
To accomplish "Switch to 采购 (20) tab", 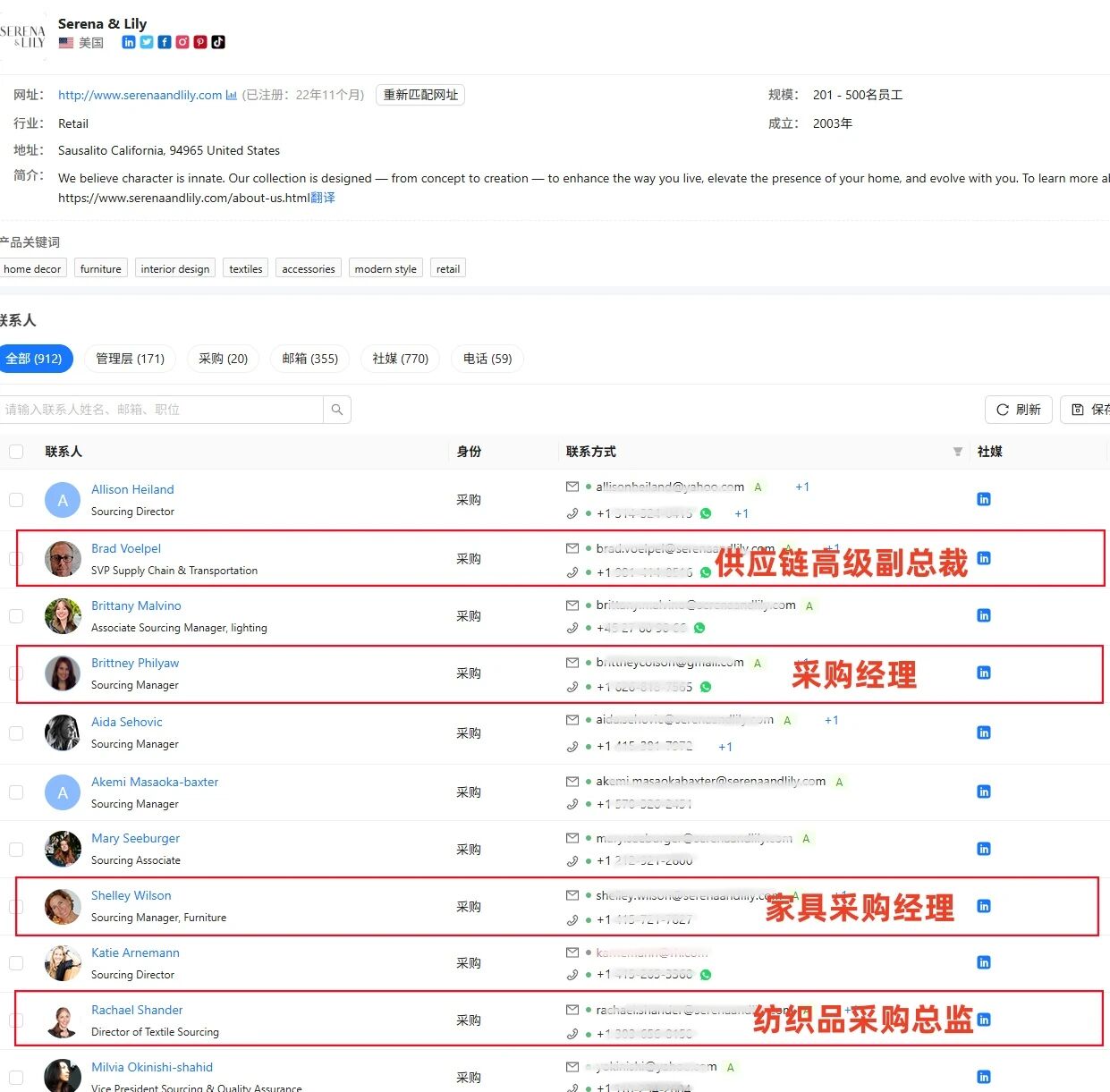I will (x=224, y=359).
